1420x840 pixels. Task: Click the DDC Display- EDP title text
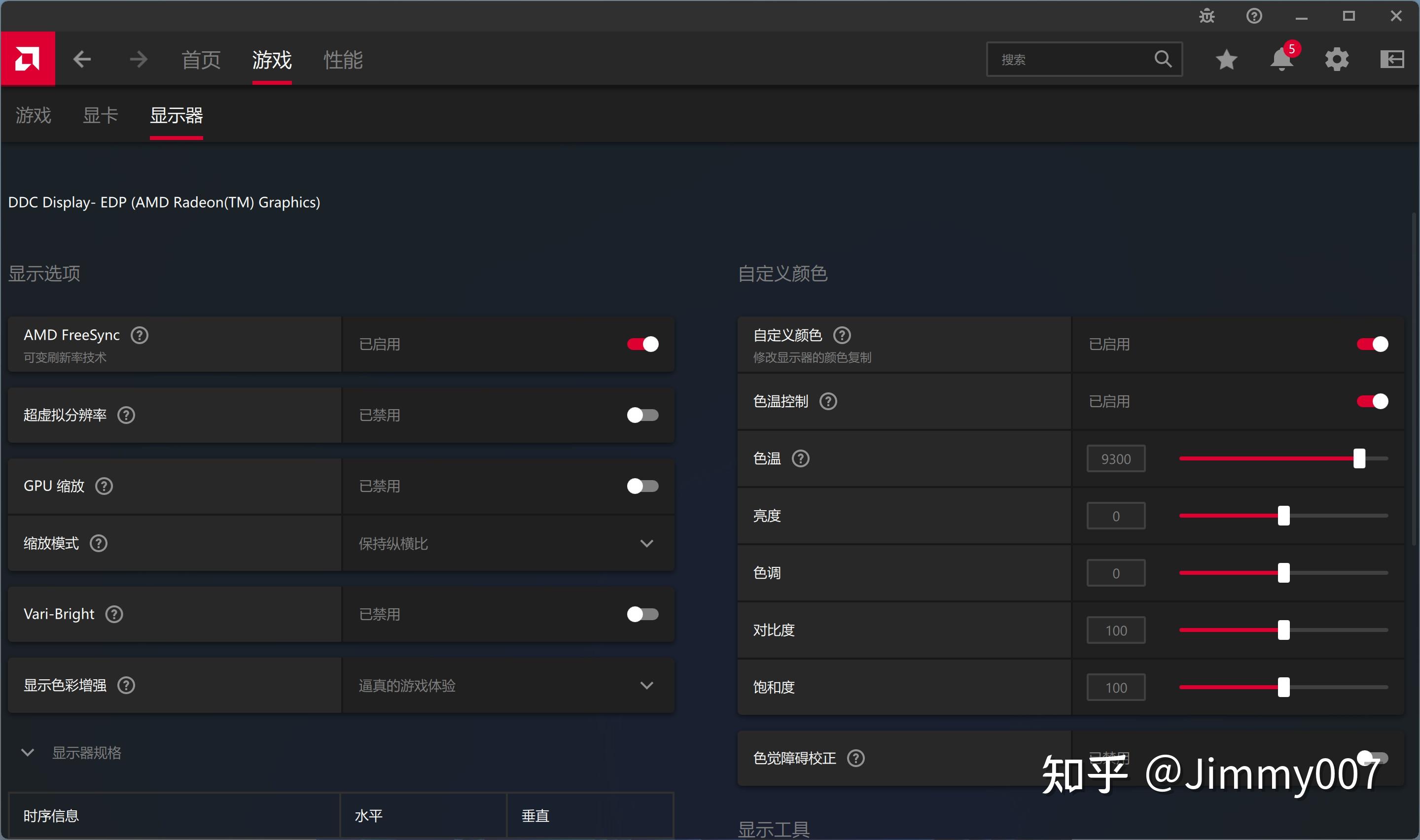coord(164,202)
